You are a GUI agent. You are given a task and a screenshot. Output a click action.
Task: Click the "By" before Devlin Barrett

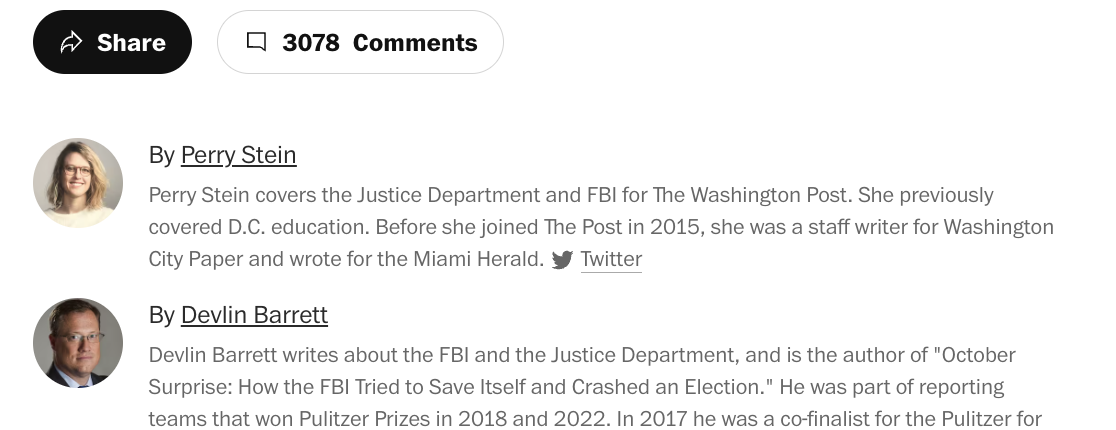pos(161,315)
